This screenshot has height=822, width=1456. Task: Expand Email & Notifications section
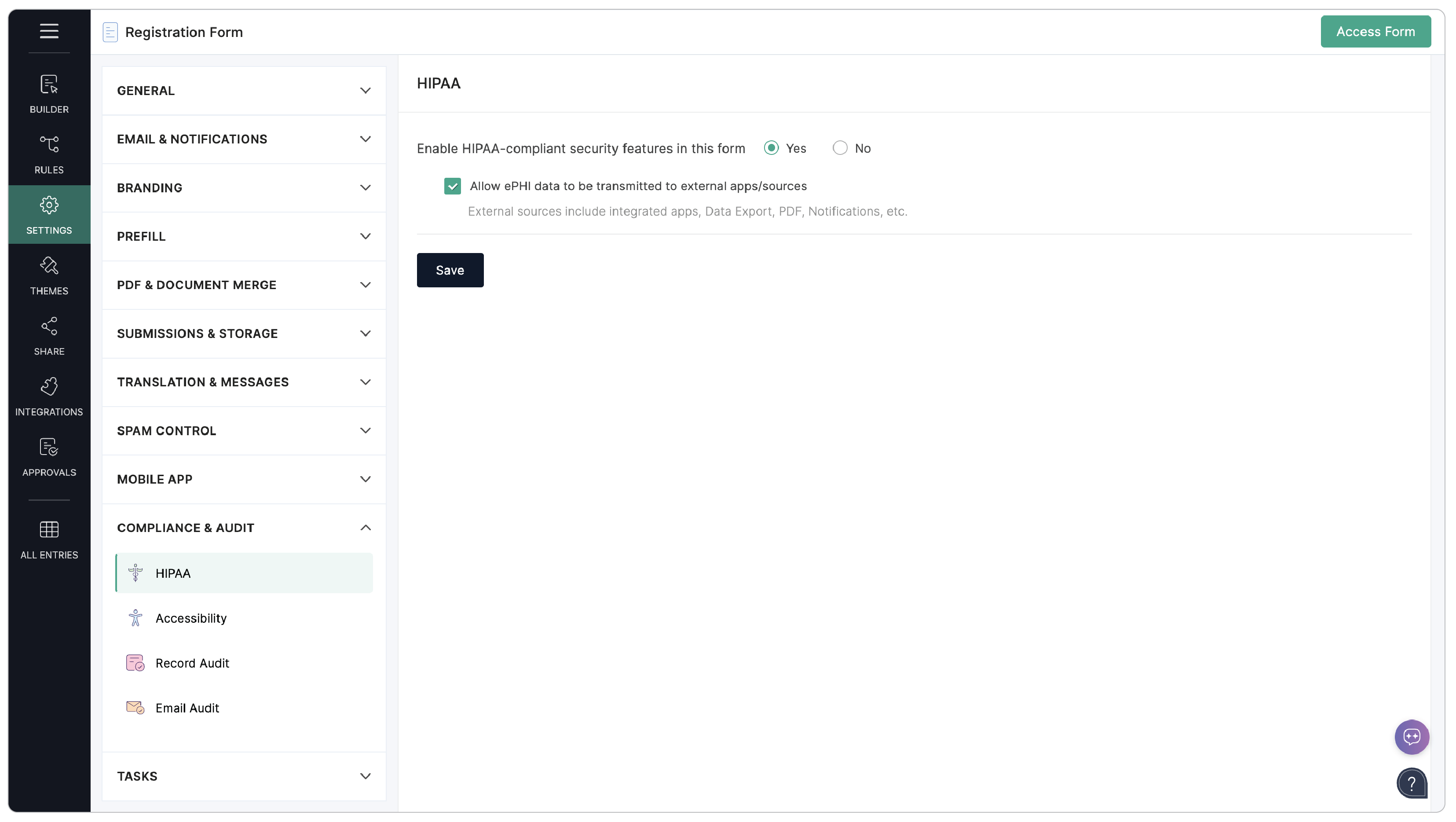pyautogui.click(x=244, y=139)
